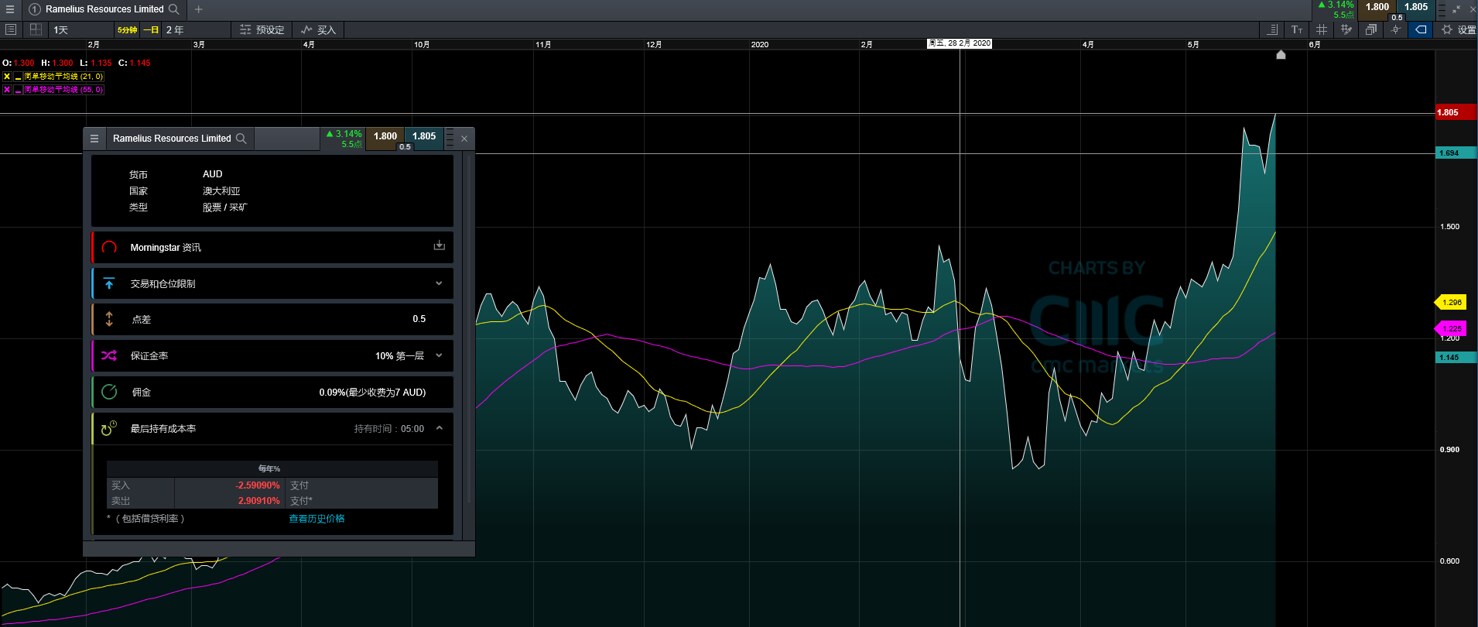Click the yellow 1.295 indicator axis tag
This screenshot has width=1478, height=627.
(x=1451, y=301)
